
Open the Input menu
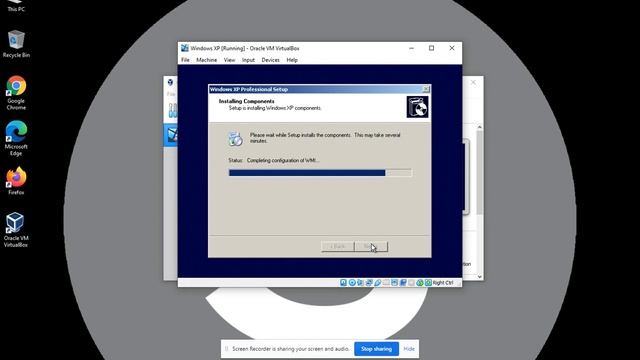pos(248,60)
